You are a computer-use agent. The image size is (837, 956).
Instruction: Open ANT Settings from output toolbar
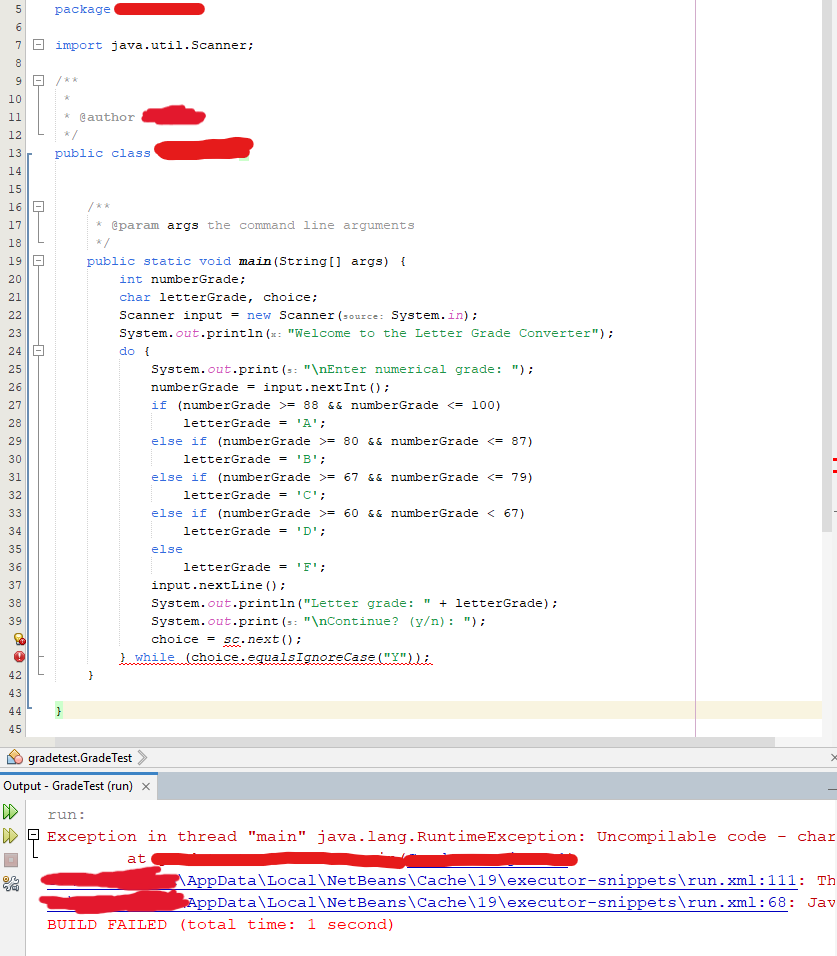(12, 882)
